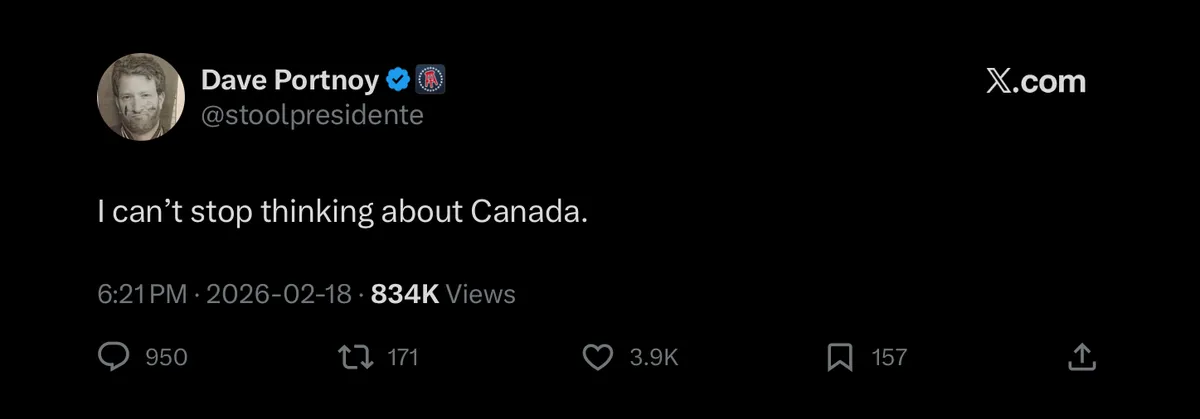This screenshot has width=1200, height=419.
Task: Click the tweet text about Canada
Action: coord(341,213)
